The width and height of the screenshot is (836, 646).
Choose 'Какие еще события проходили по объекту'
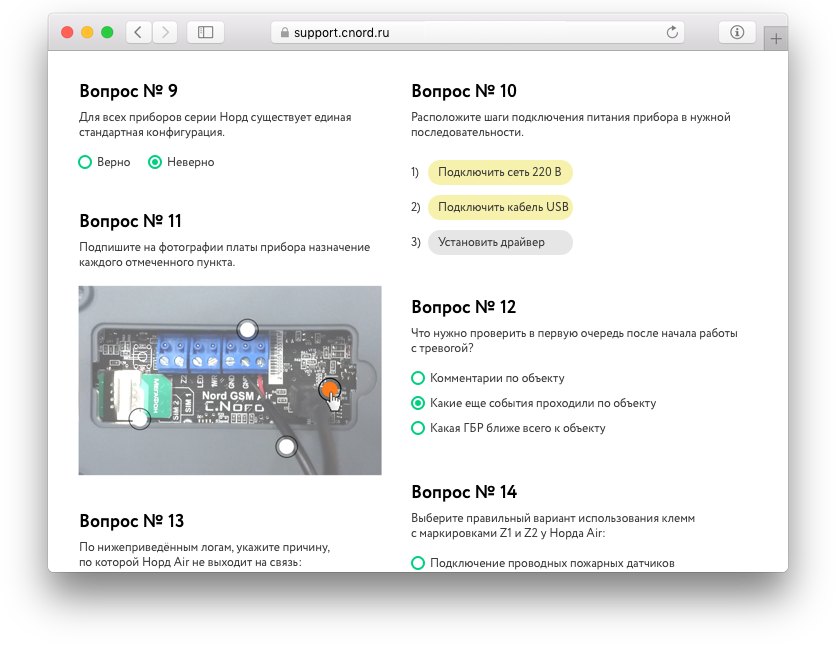pos(534,403)
